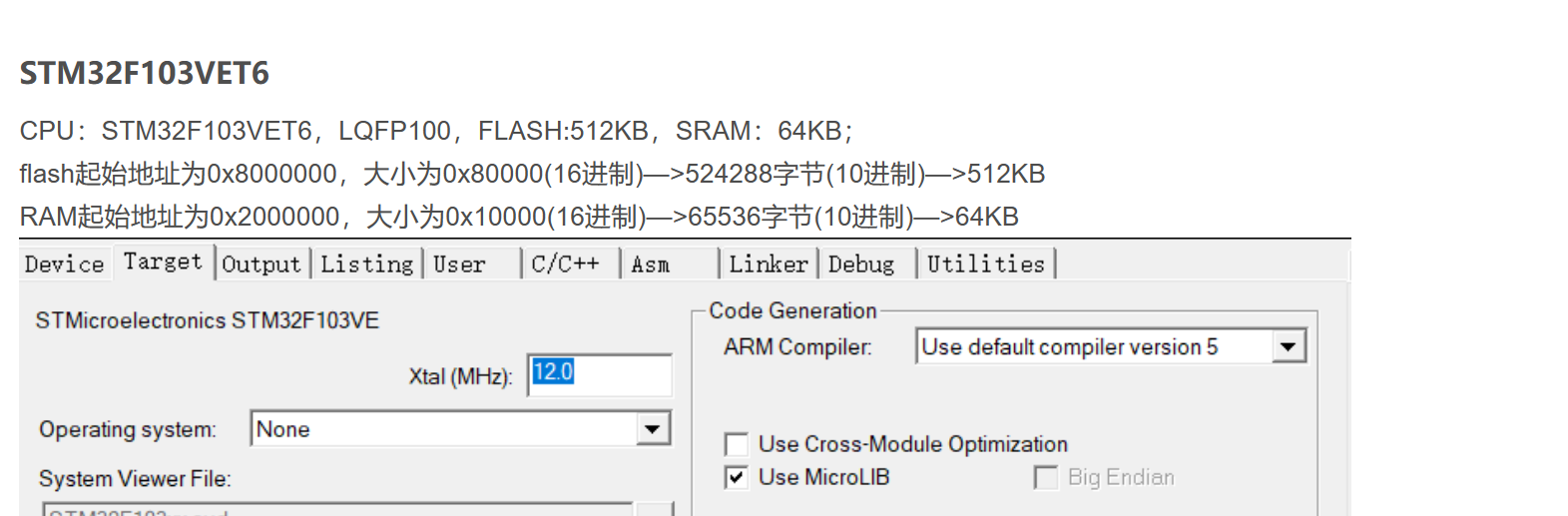Image resolution: width=1568 pixels, height=516 pixels.
Task: Open the Output tab
Action: coord(261,264)
